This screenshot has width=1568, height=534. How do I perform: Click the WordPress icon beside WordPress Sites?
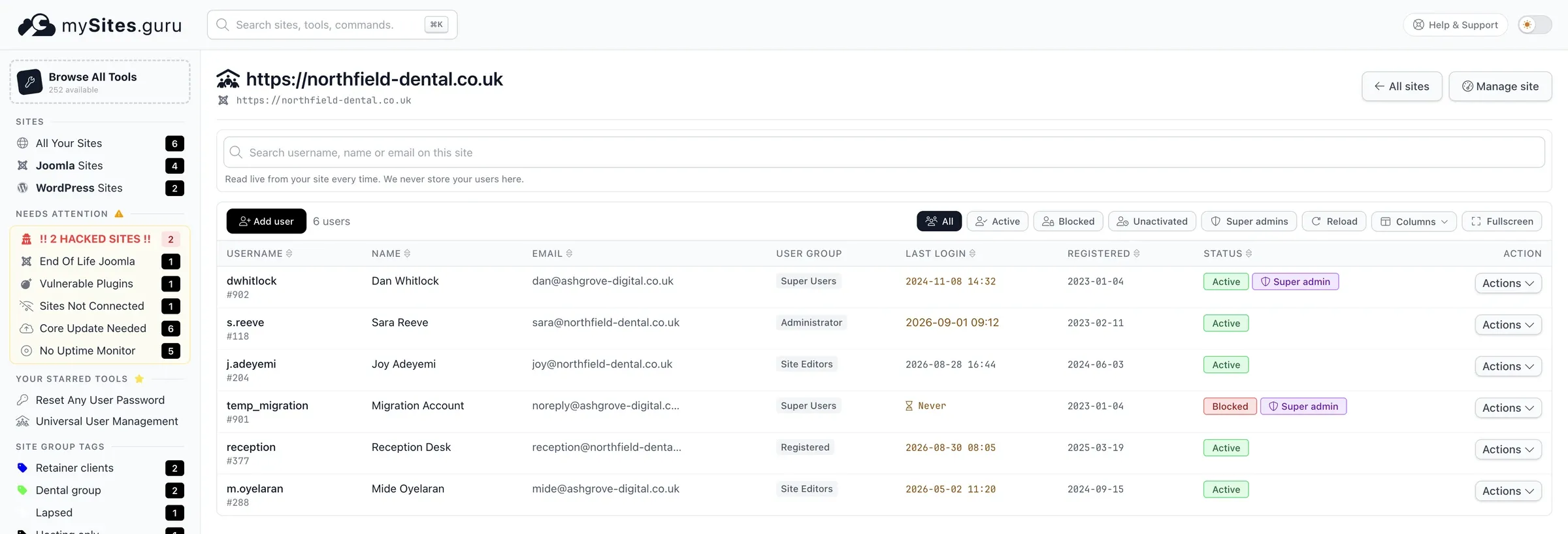click(23, 188)
